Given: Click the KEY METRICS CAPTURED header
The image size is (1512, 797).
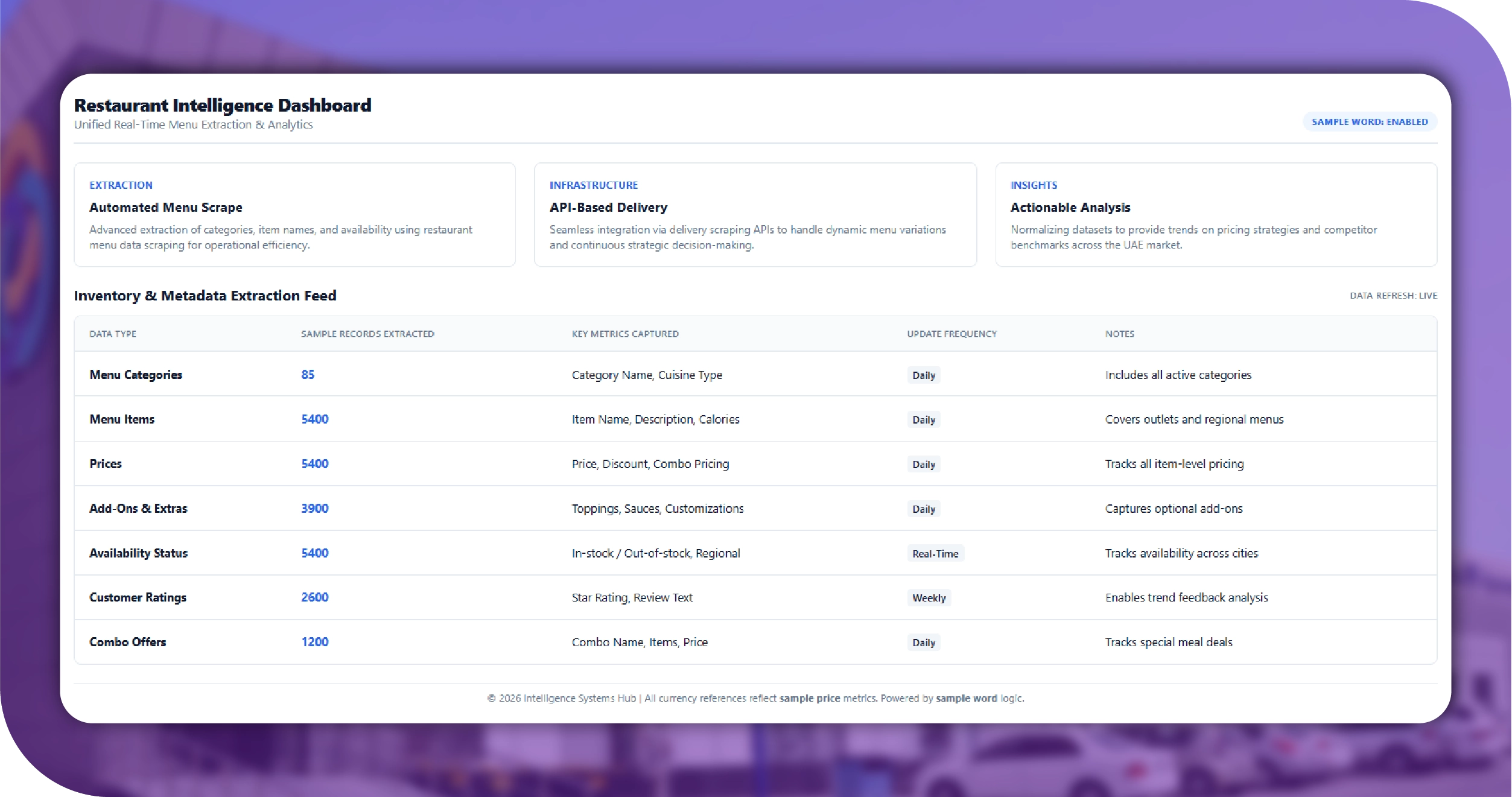Looking at the screenshot, I should pyautogui.click(x=625, y=334).
